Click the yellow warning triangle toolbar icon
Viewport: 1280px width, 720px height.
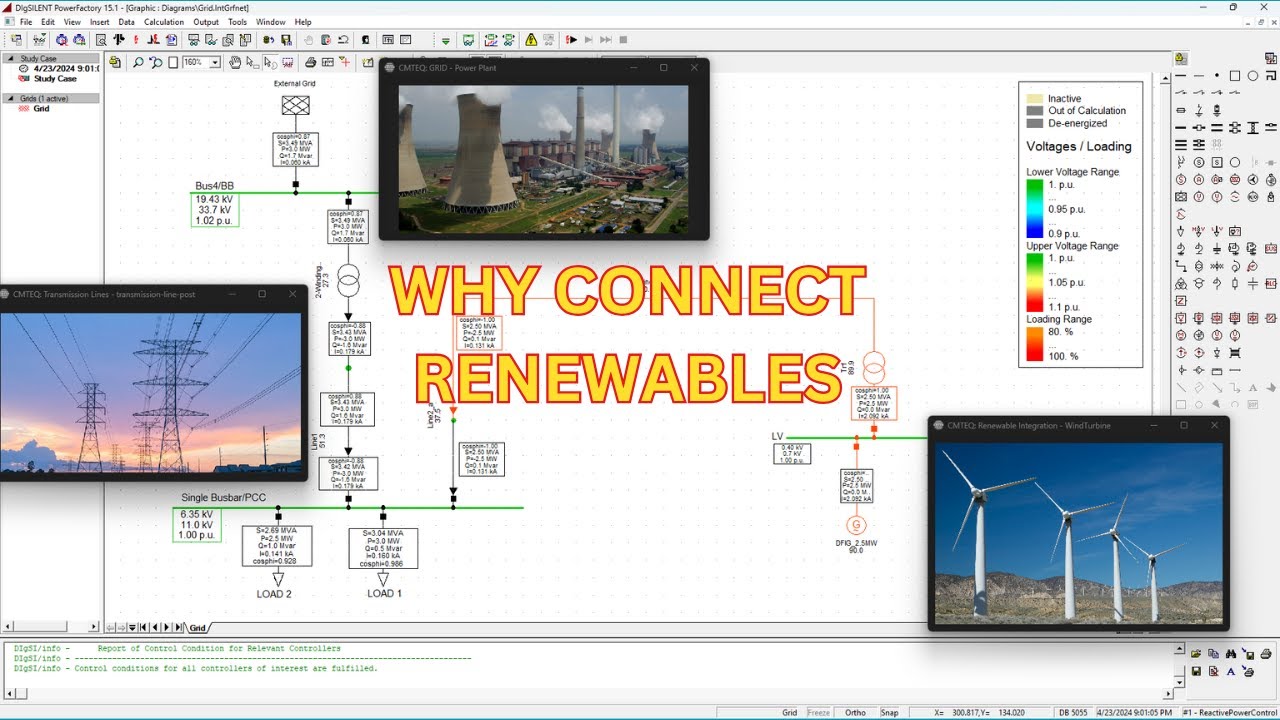tap(531, 39)
